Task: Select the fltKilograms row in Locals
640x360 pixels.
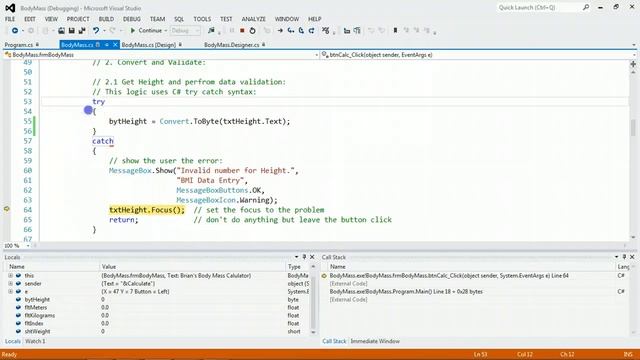Action: (x=158, y=316)
